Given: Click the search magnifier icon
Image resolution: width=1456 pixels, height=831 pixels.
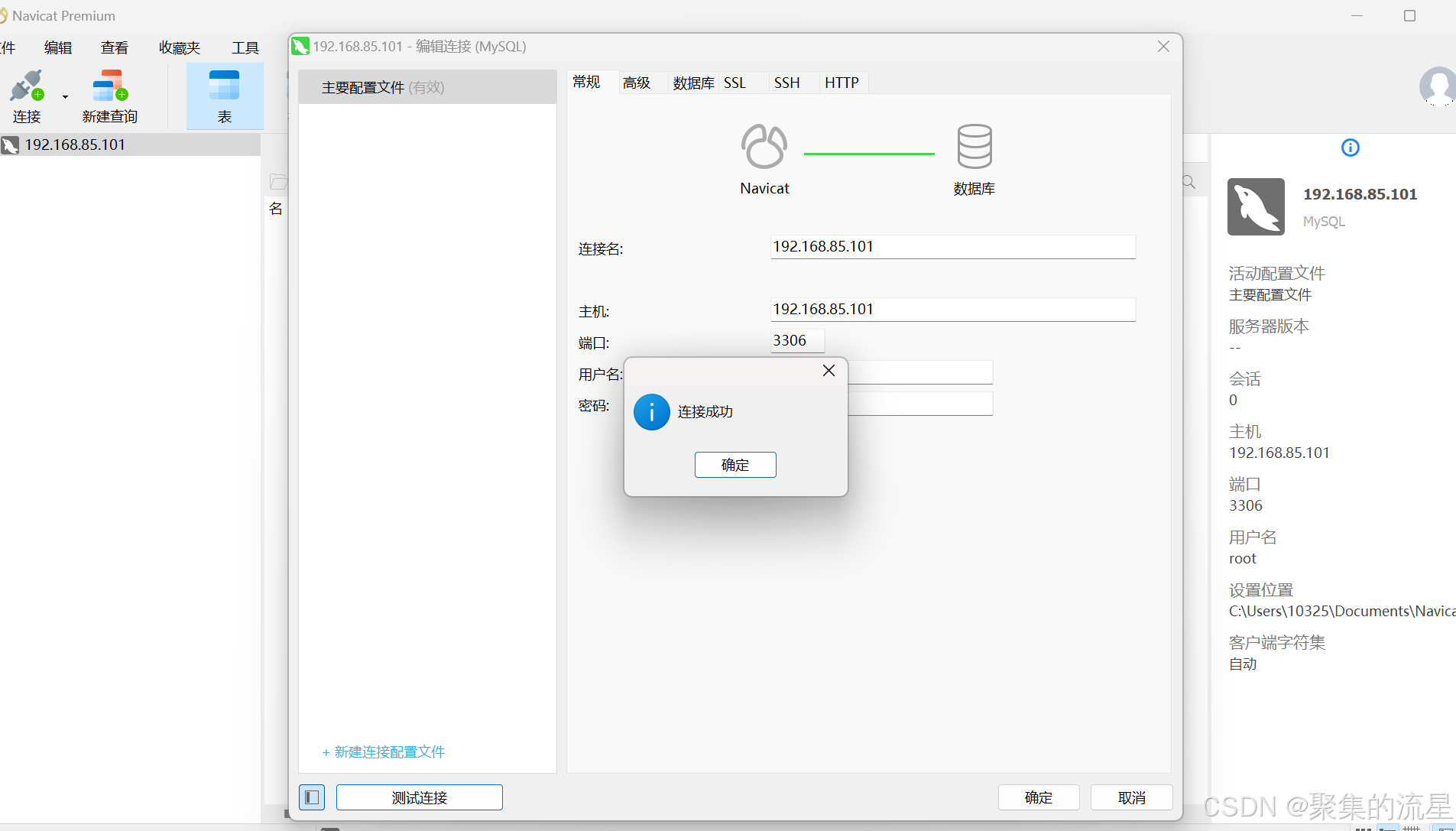Looking at the screenshot, I should tap(1188, 181).
